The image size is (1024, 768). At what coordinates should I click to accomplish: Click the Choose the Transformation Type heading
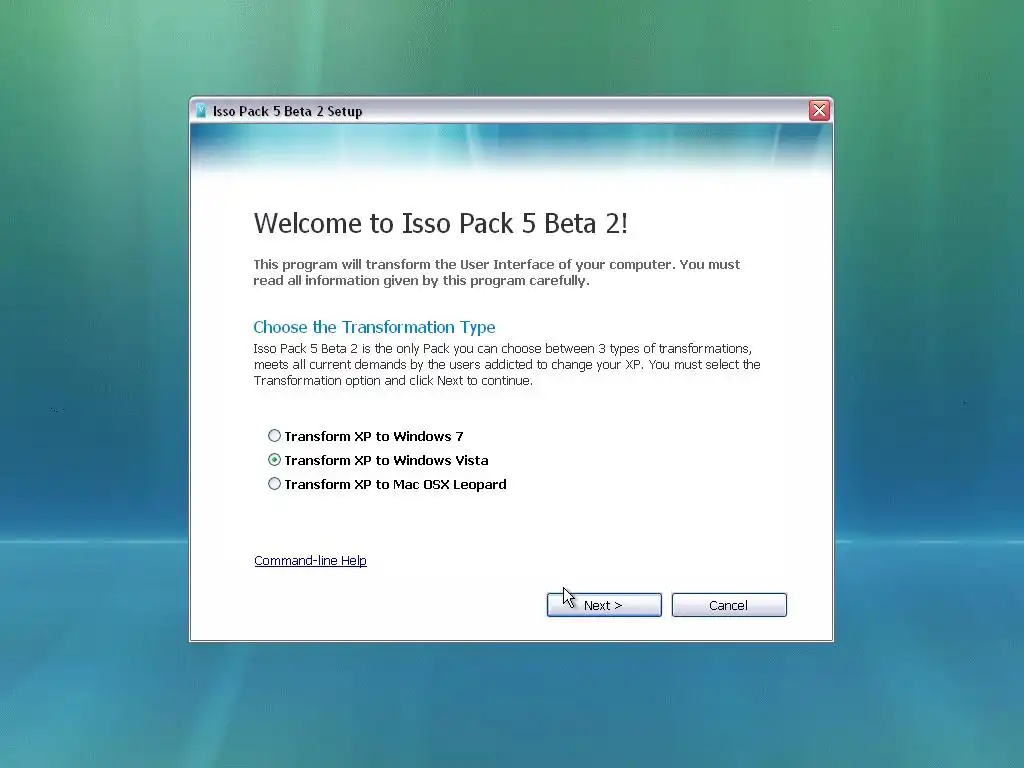(x=374, y=327)
